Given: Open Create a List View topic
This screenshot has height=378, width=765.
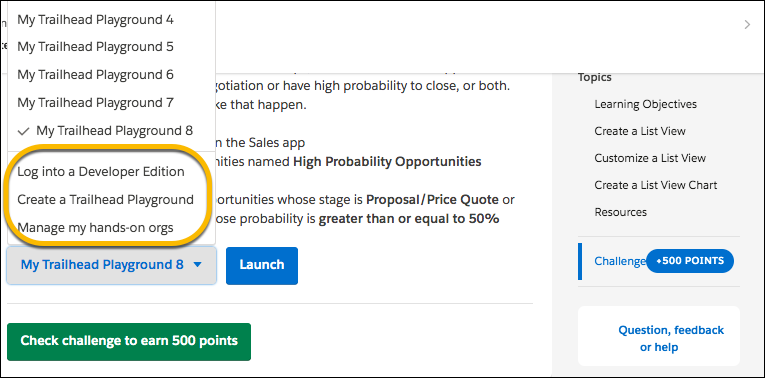Looking at the screenshot, I should 640,131.
